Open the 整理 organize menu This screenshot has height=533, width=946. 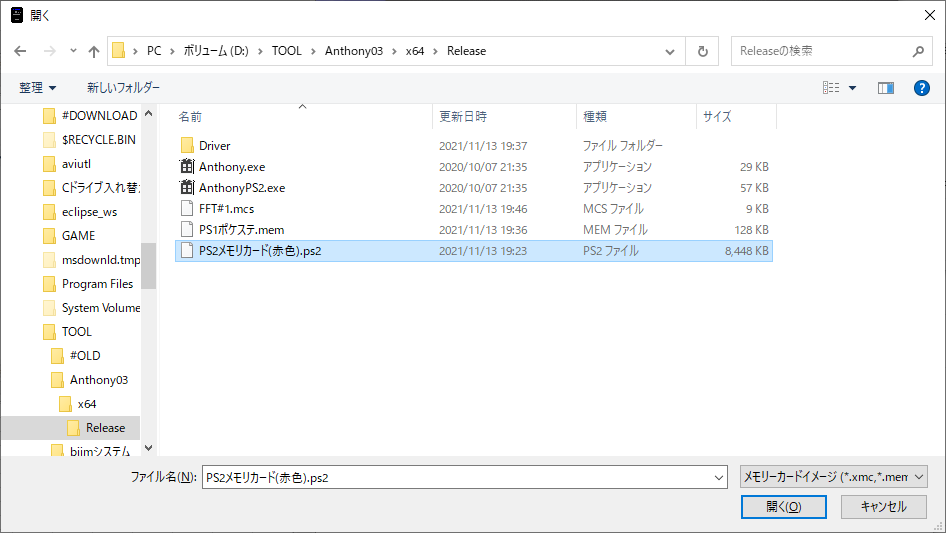(x=37, y=88)
